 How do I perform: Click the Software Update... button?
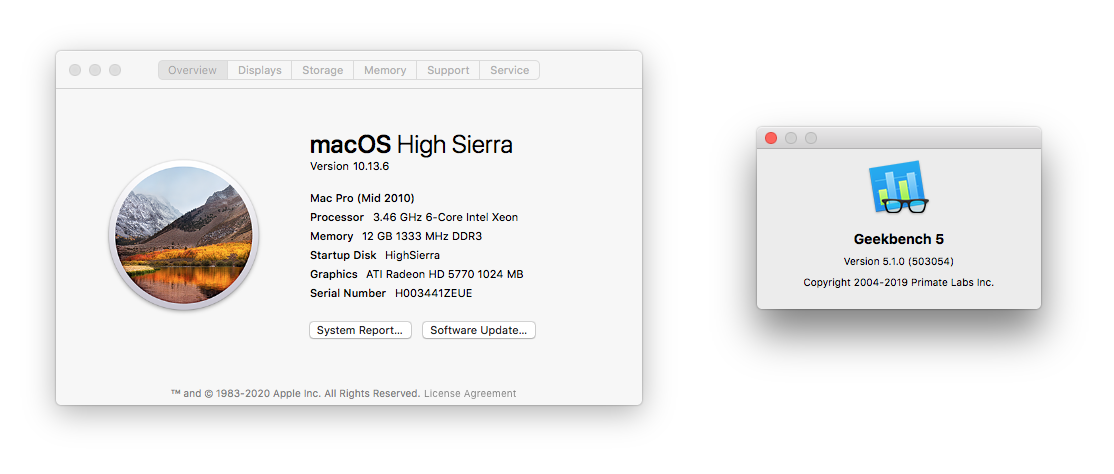pos(479,330)
